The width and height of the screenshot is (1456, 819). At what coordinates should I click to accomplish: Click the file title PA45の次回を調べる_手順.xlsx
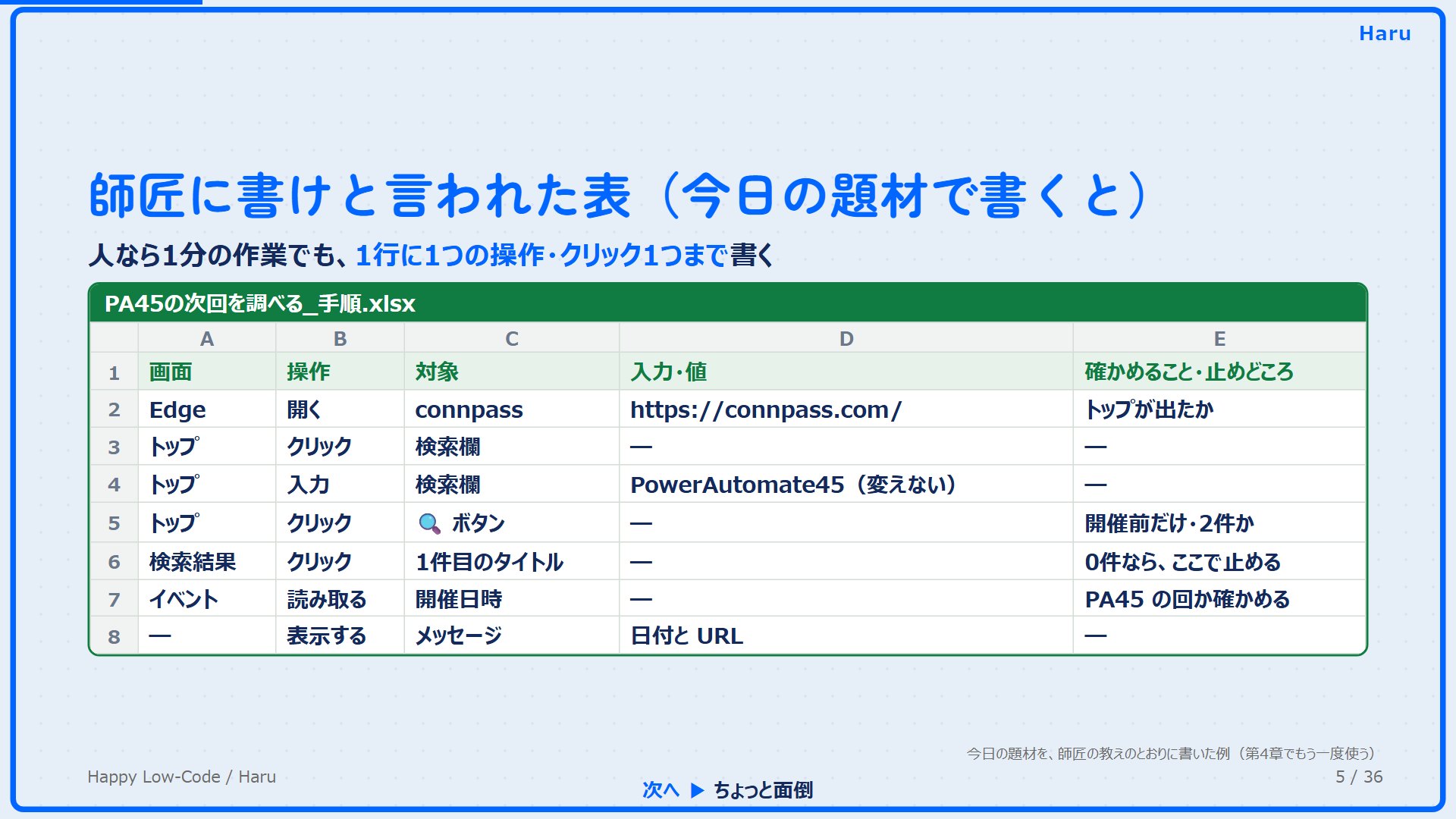pos(259,304)
